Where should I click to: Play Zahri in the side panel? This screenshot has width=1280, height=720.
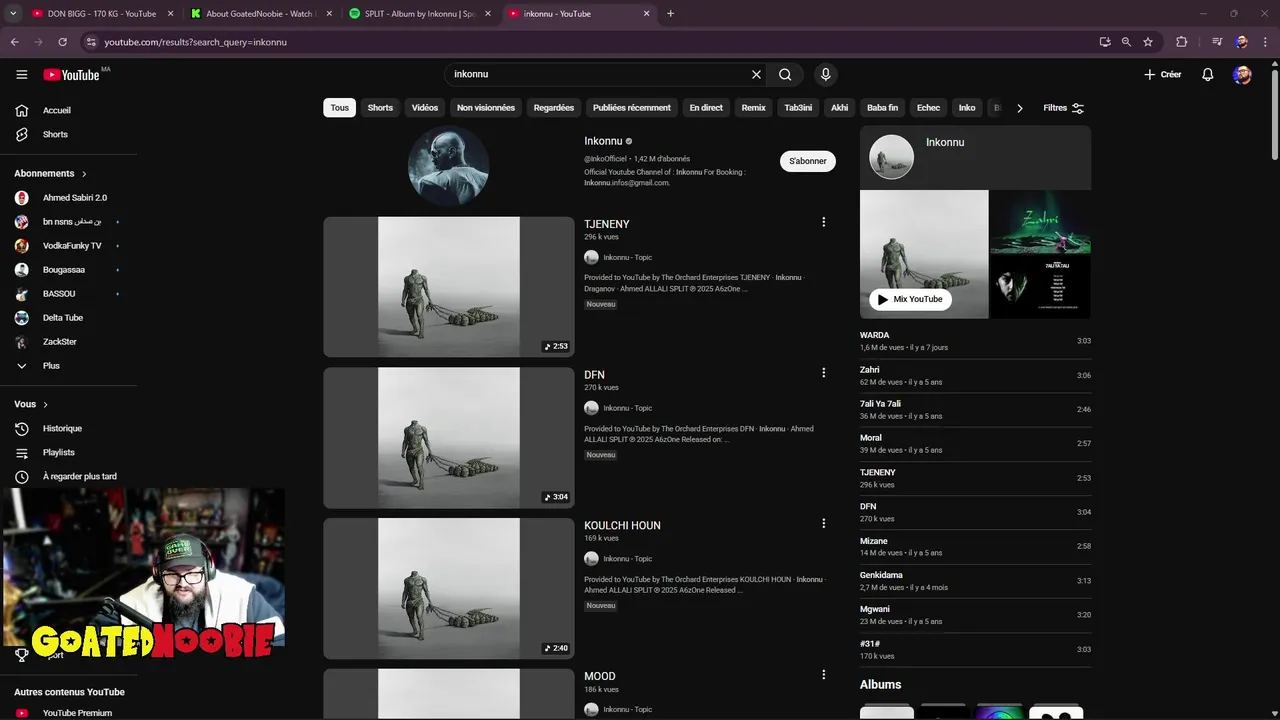[x=975, y=375]
